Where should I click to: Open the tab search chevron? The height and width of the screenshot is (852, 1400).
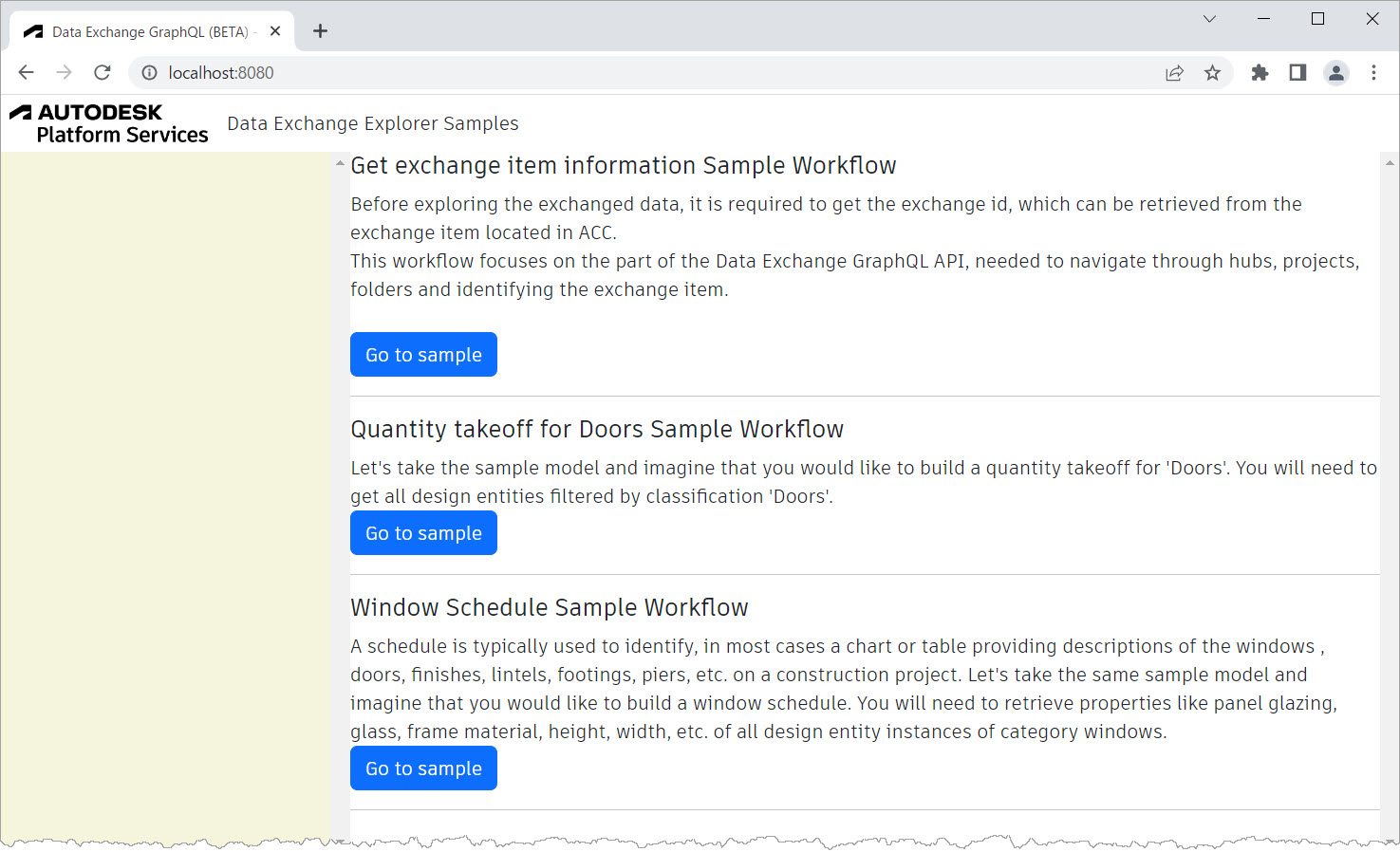coord(1209,19)
